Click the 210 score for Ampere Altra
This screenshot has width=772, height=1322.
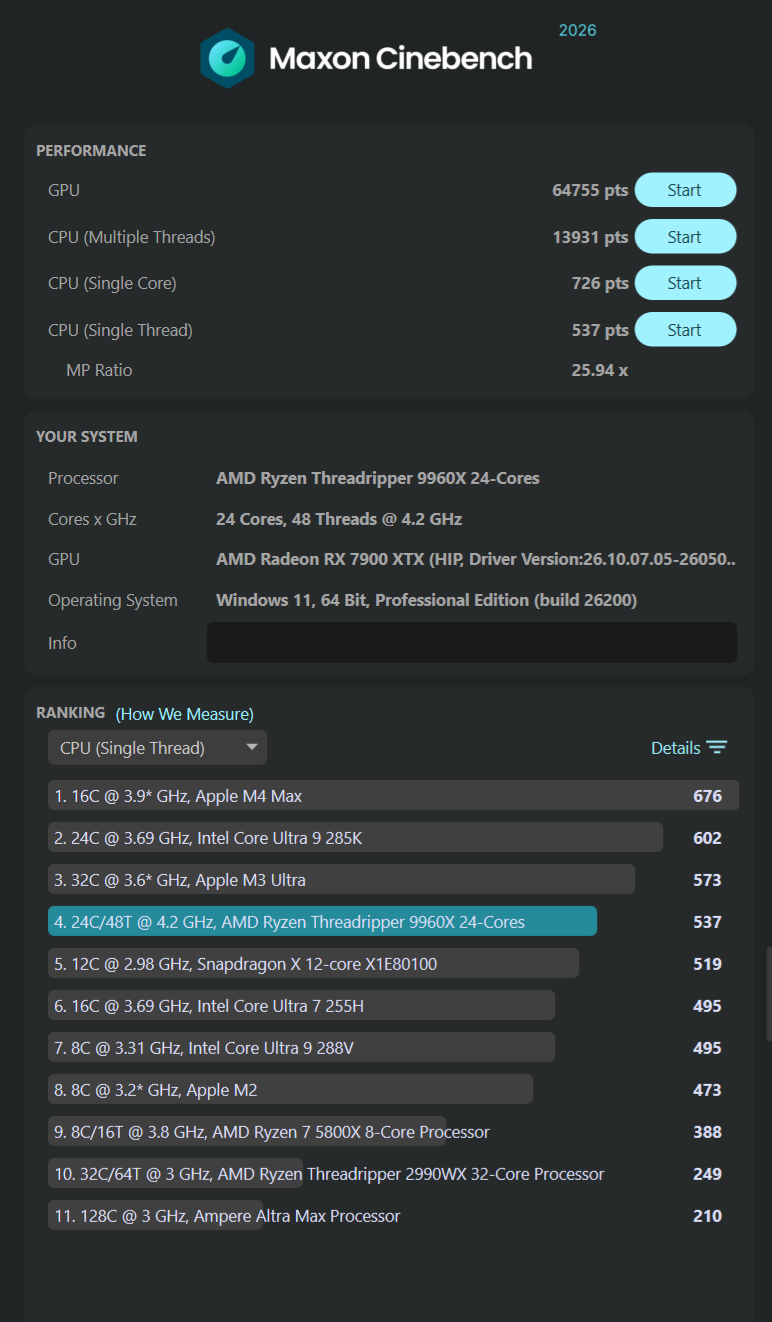pos(707,1216)
